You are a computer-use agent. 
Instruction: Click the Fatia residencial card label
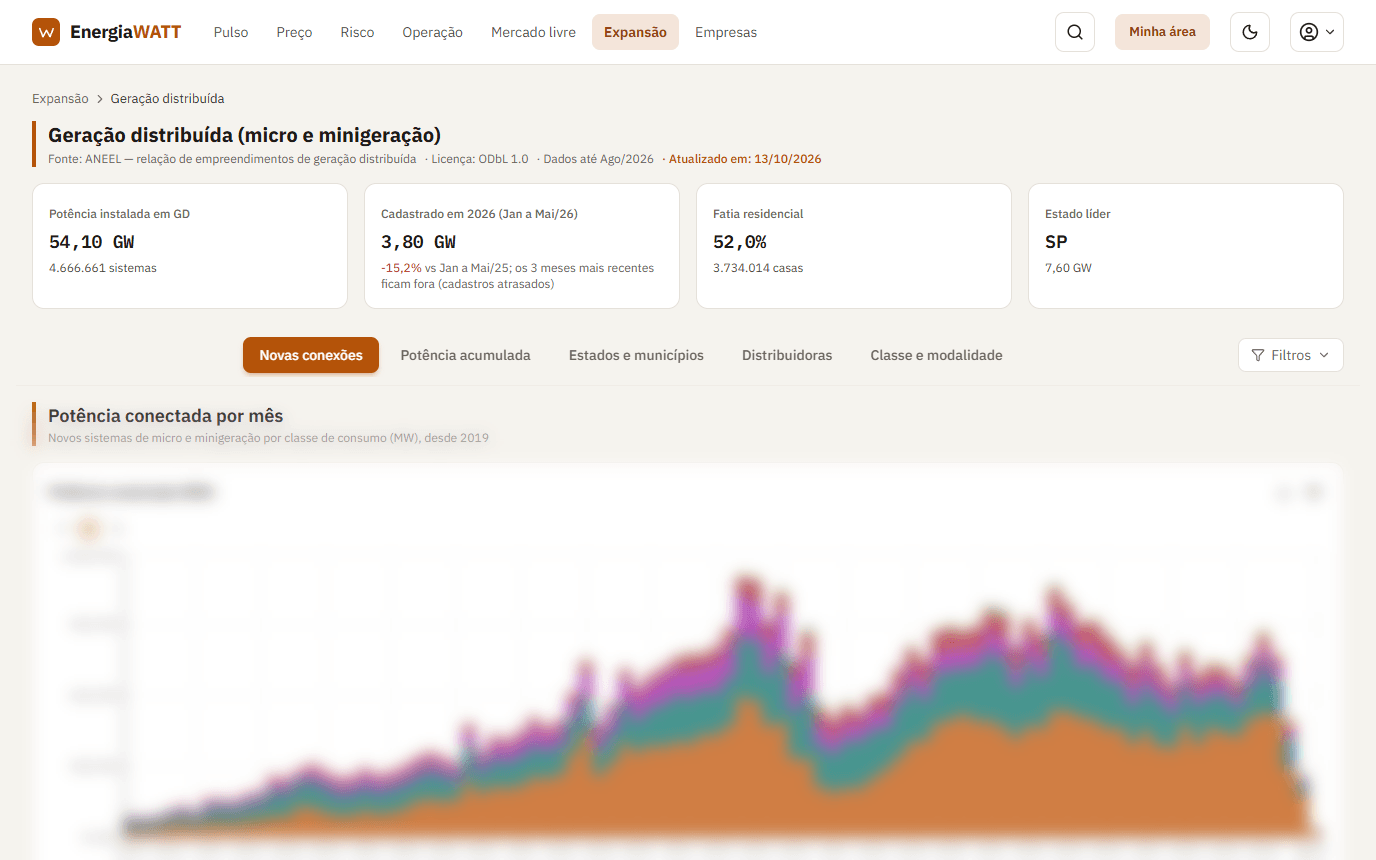[x=758, y=214]
